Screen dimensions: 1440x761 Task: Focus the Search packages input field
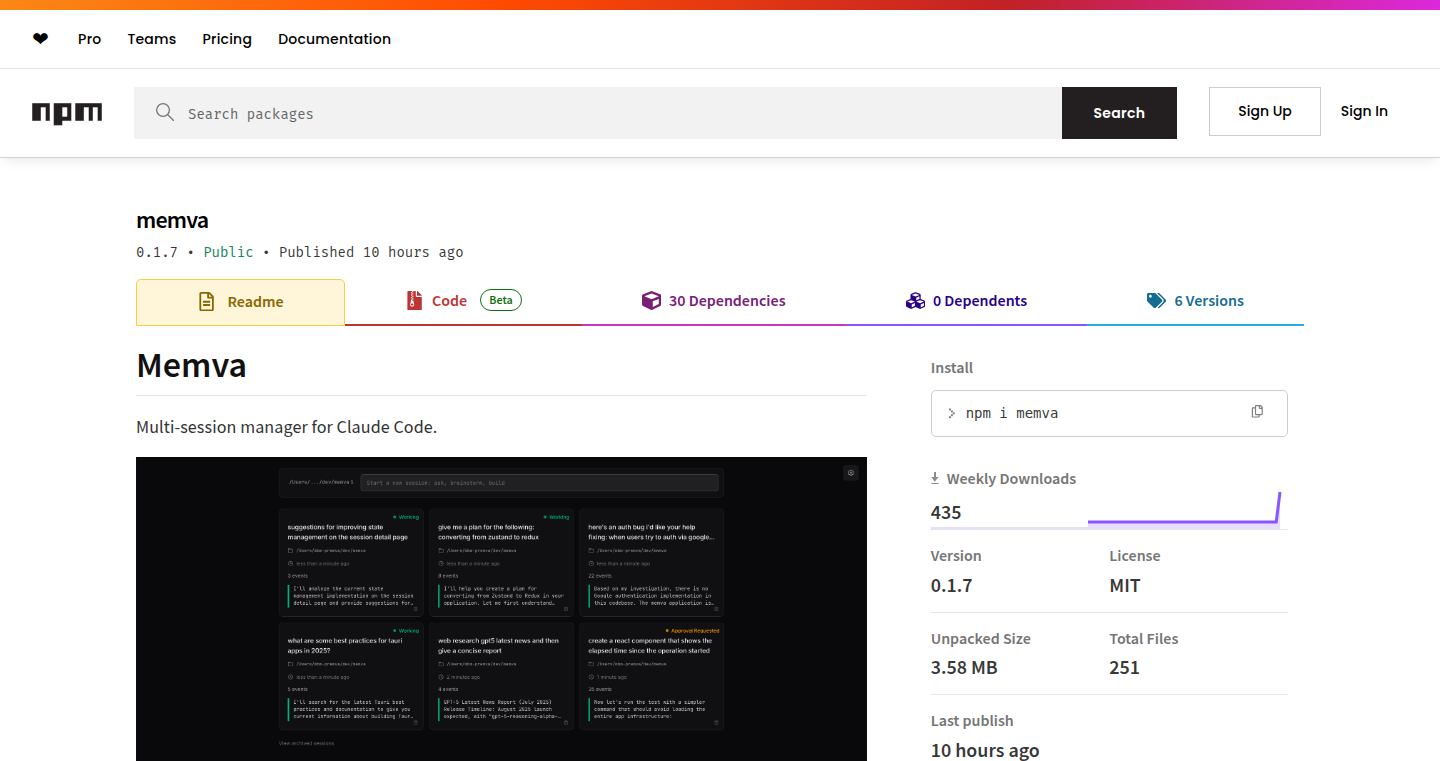[598, 113]
